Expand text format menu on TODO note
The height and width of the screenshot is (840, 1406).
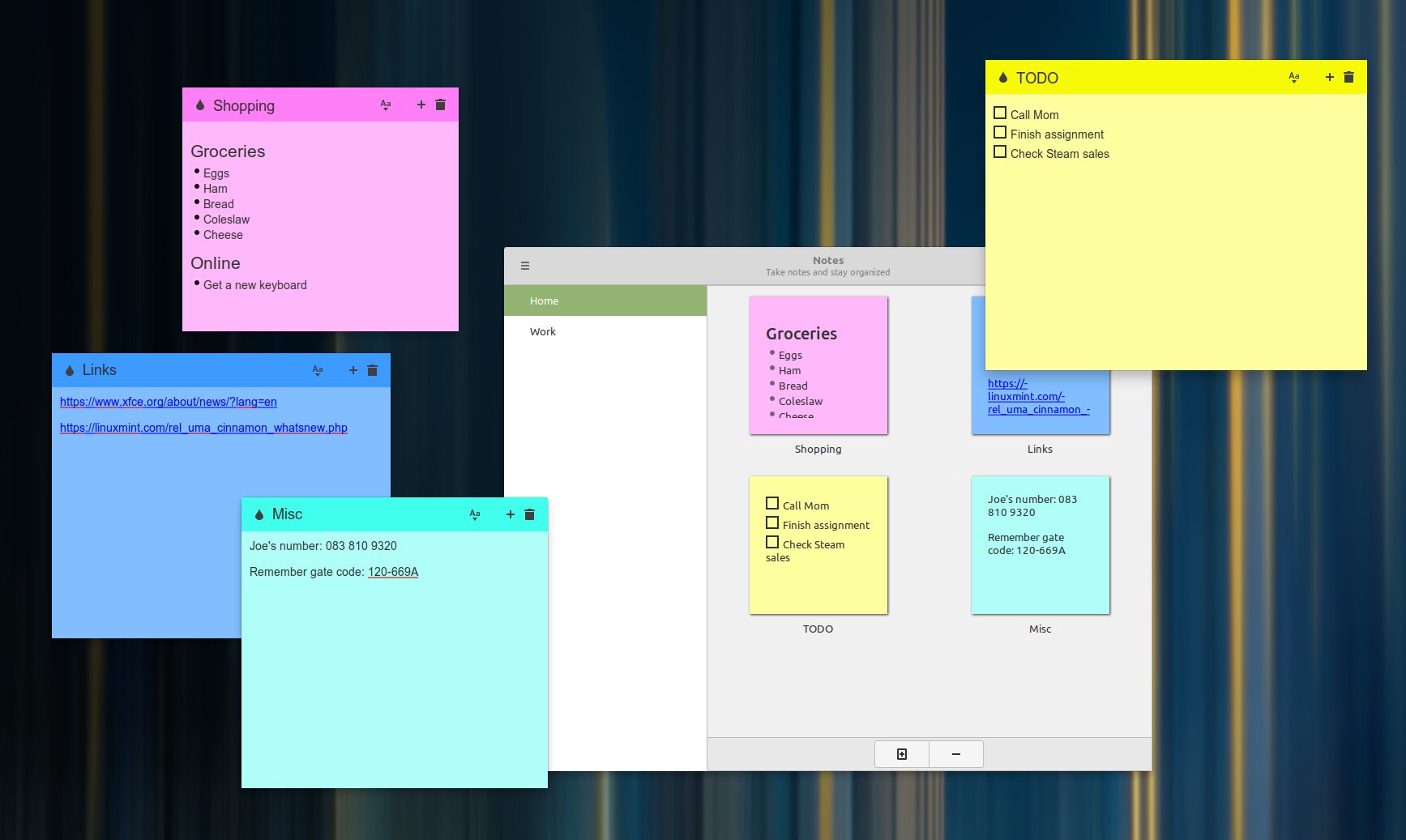pyautogui.click(x=1294, y=77)
